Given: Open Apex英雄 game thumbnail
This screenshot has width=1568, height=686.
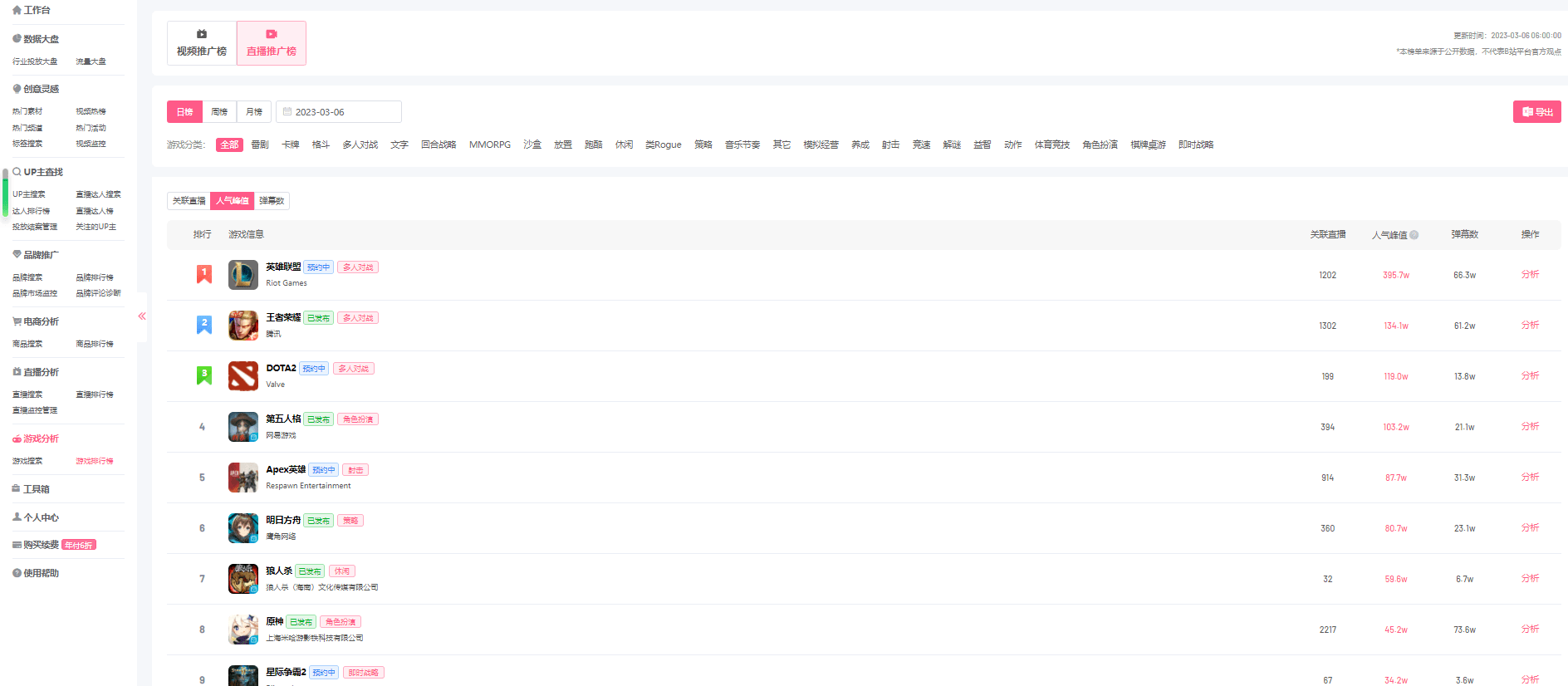Looking at the screenshot, I should [x=243, y=478].
